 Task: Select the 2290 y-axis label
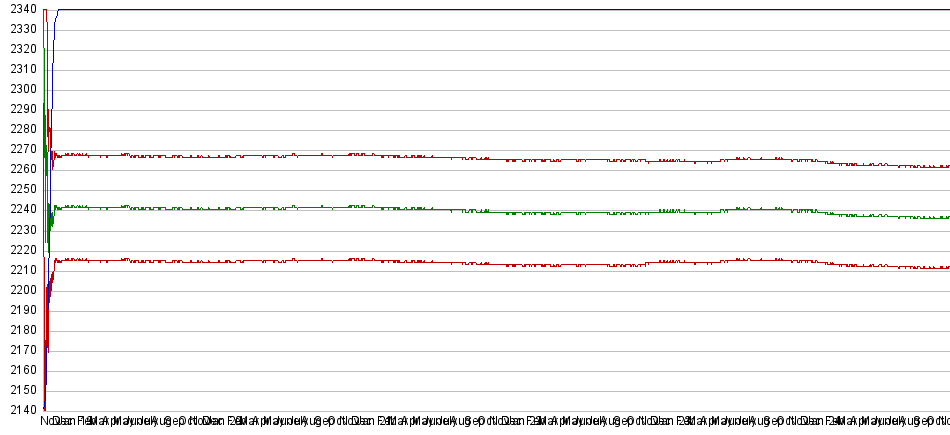[20, 109]
